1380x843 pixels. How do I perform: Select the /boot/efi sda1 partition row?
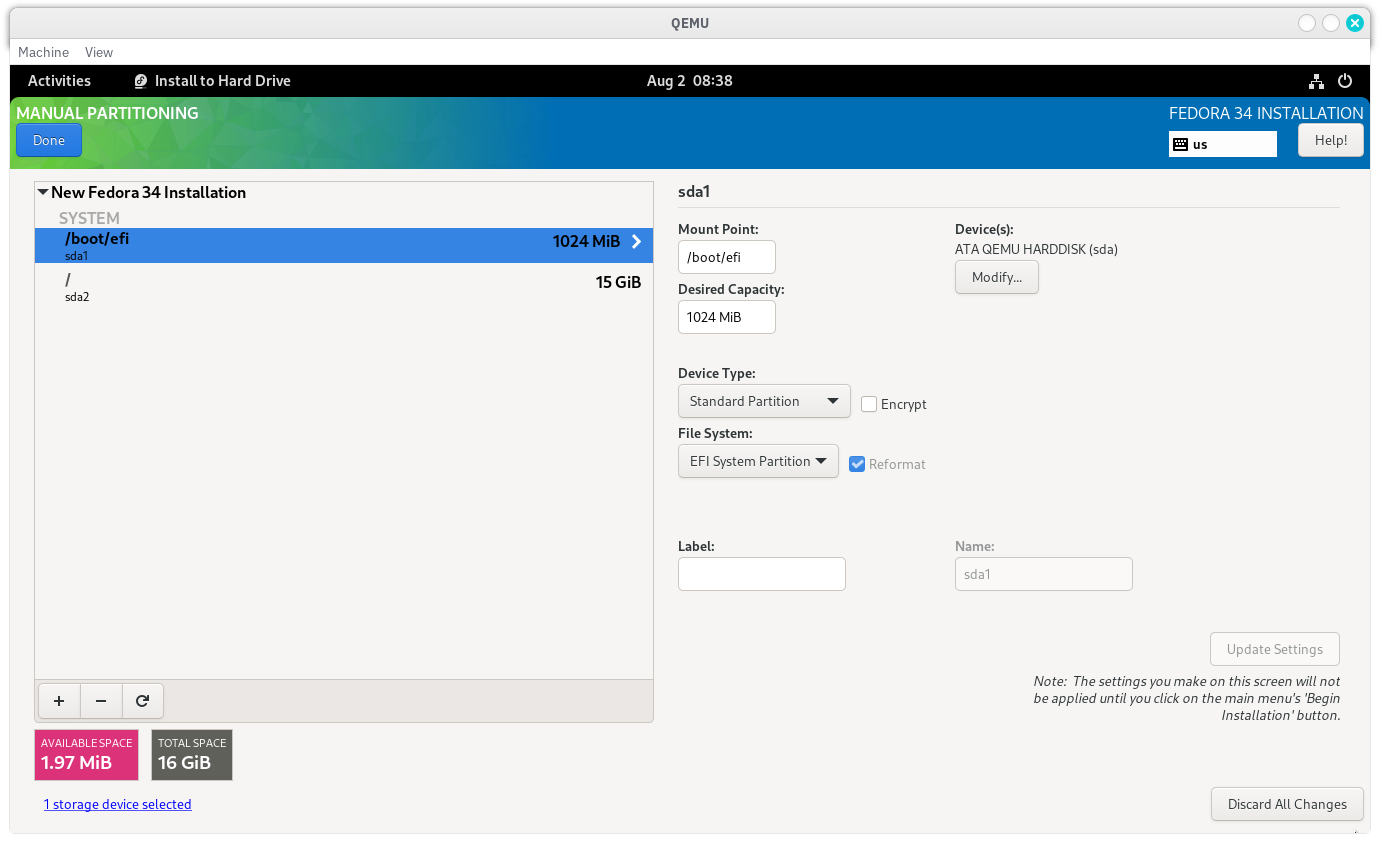[x=344, y=246]
